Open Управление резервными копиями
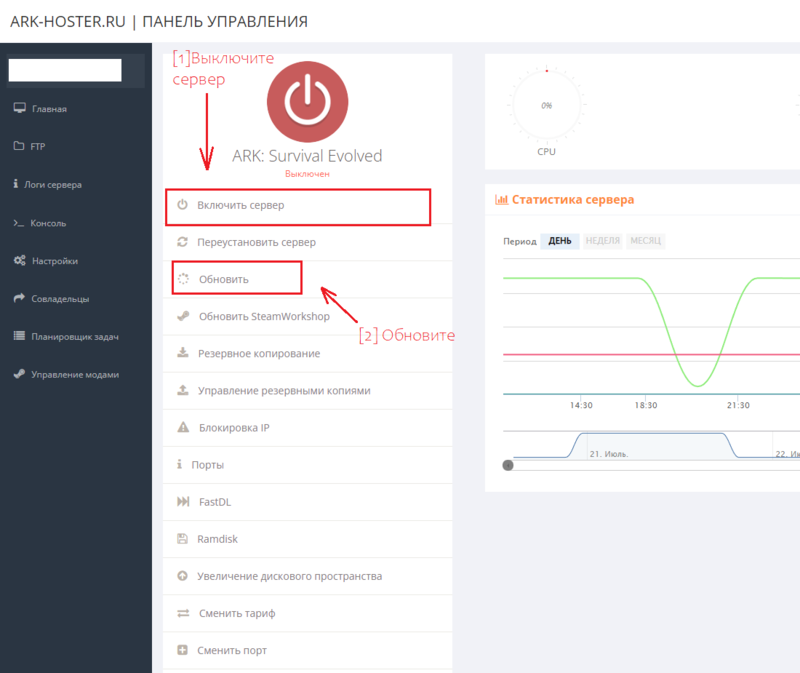The image size is (800, 673). click(283, 391)
